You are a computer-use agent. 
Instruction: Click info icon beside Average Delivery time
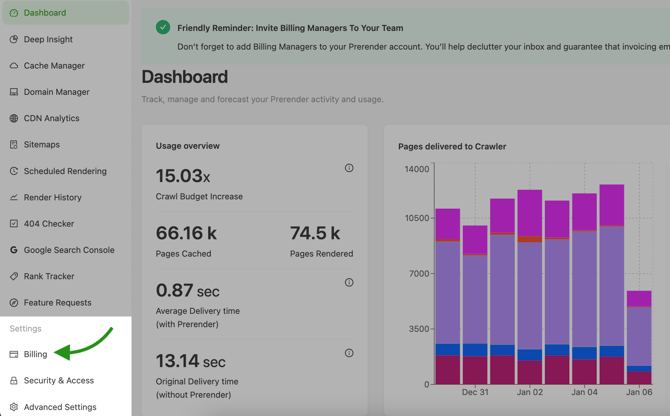[349, 282]
